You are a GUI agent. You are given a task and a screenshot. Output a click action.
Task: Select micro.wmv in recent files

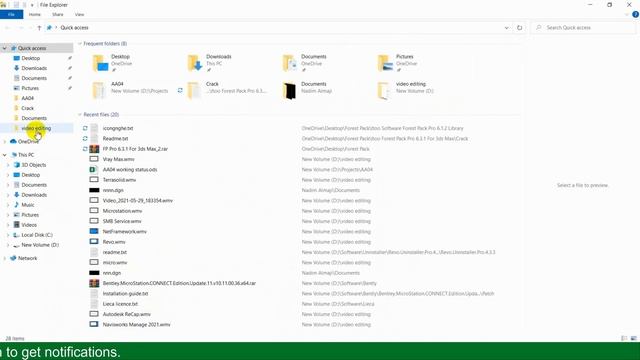(115, 263)
